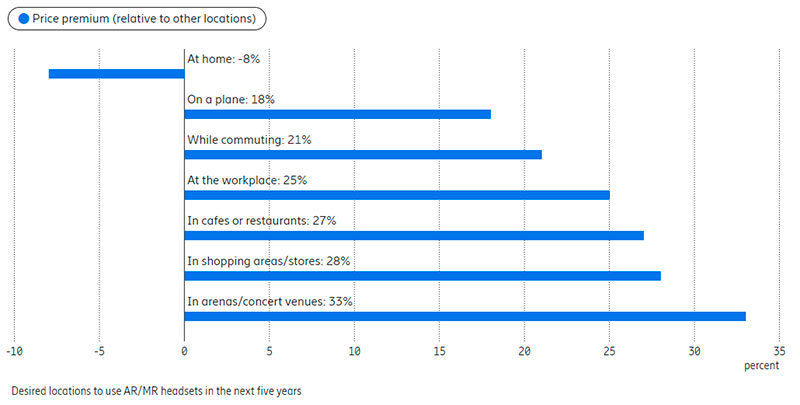
Task: Click the "On a plane: 18%" label
Action: tap(231, 100)
